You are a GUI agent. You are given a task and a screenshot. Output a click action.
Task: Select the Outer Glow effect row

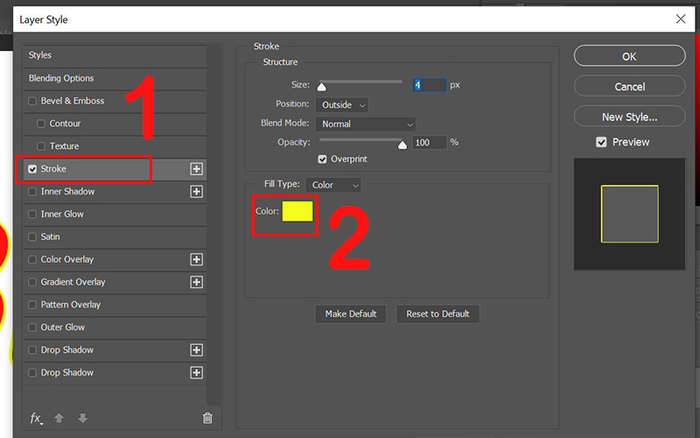click(115, 327)
